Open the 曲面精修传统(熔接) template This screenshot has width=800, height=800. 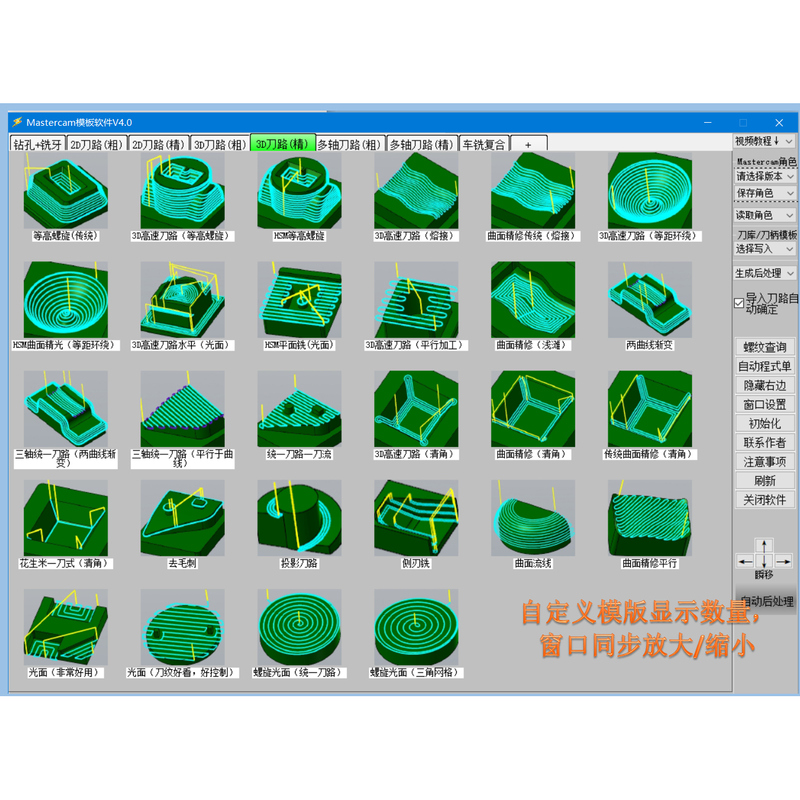coord(533,191)
